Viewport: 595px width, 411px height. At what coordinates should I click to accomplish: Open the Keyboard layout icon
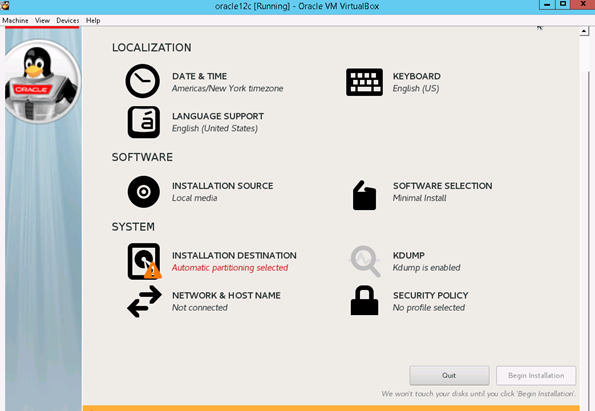point(364,82)
